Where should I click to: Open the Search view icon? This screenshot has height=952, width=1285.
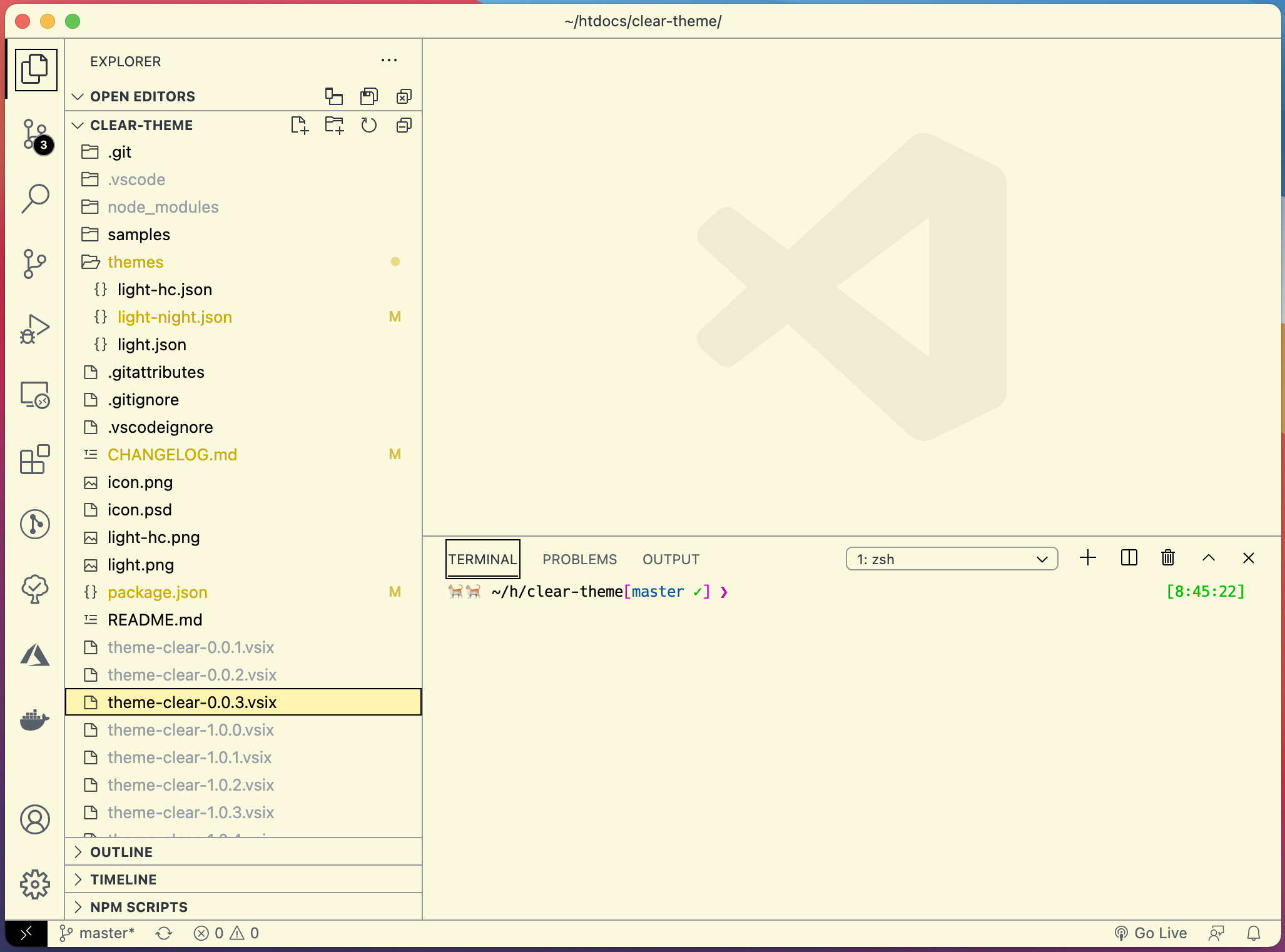pos(36,199)
